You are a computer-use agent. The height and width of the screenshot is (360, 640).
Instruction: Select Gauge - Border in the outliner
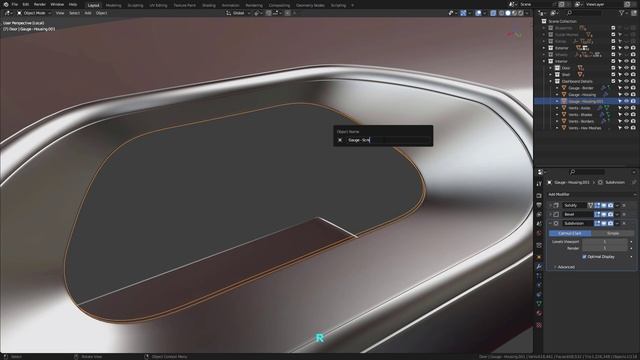(581, 88)
